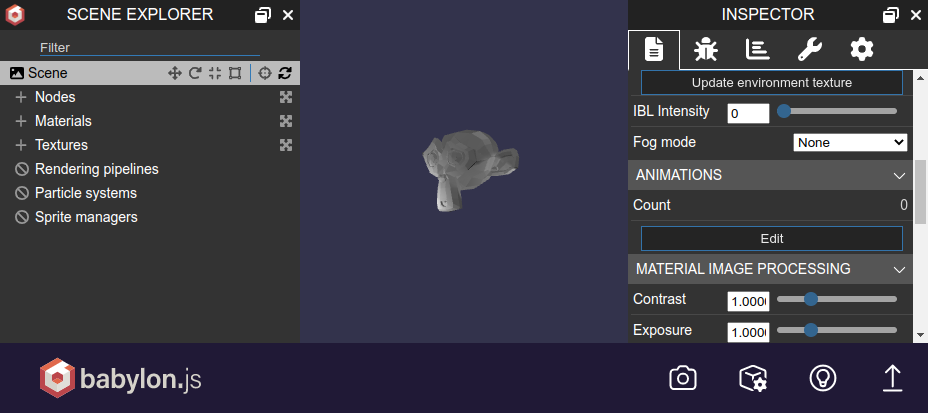Open the Settings tab with gear icon
Viewport: 928px width, 413px height.
(862, 50)
